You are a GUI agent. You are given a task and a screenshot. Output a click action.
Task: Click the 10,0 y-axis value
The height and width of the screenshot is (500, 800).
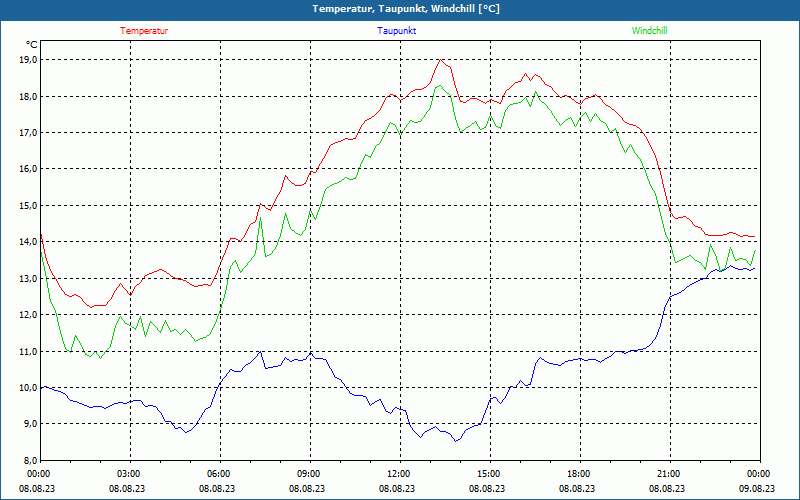coord(28,388)
